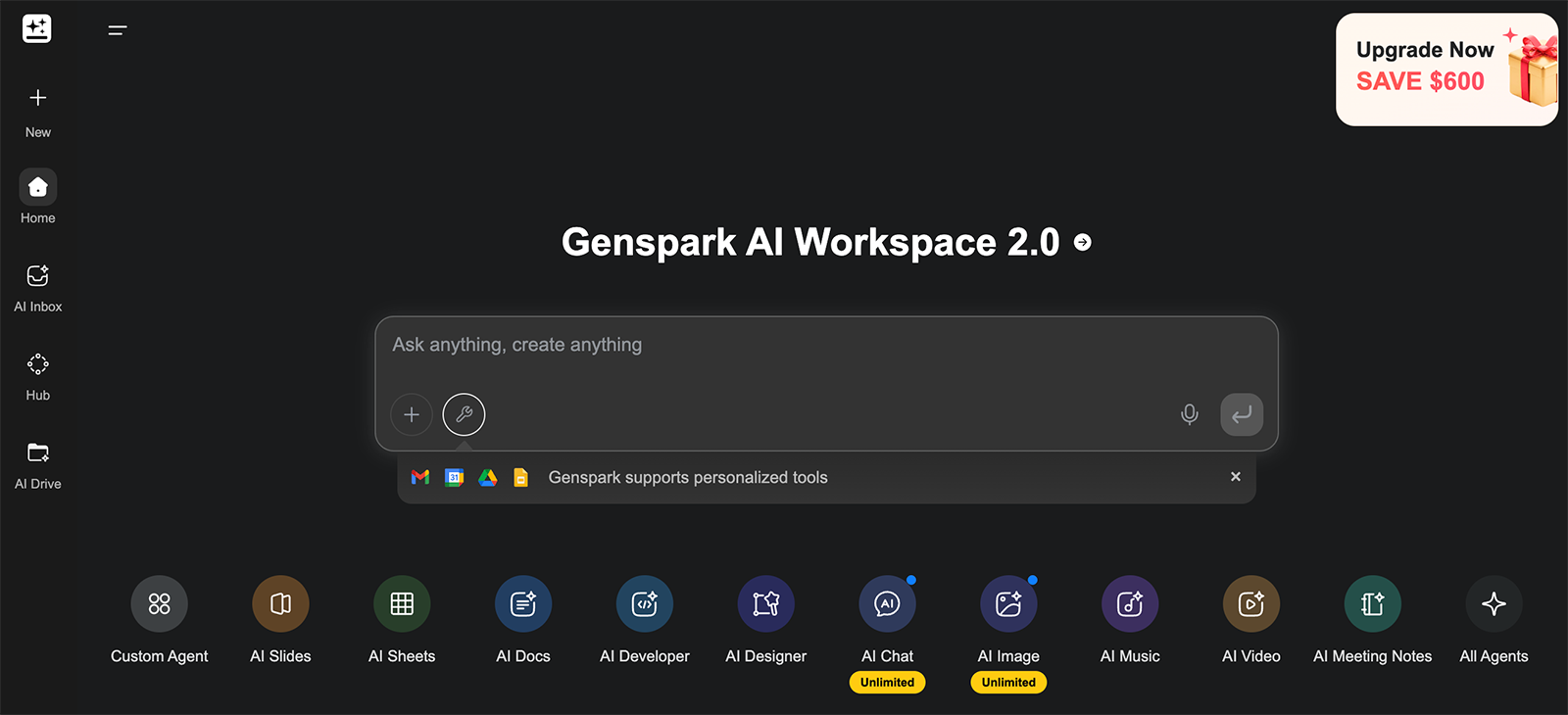Click the Google Calendar icon in tools tip
The width and height of the screenshot is (1568, 715).
pyautogui.click(x=454, y=478)
